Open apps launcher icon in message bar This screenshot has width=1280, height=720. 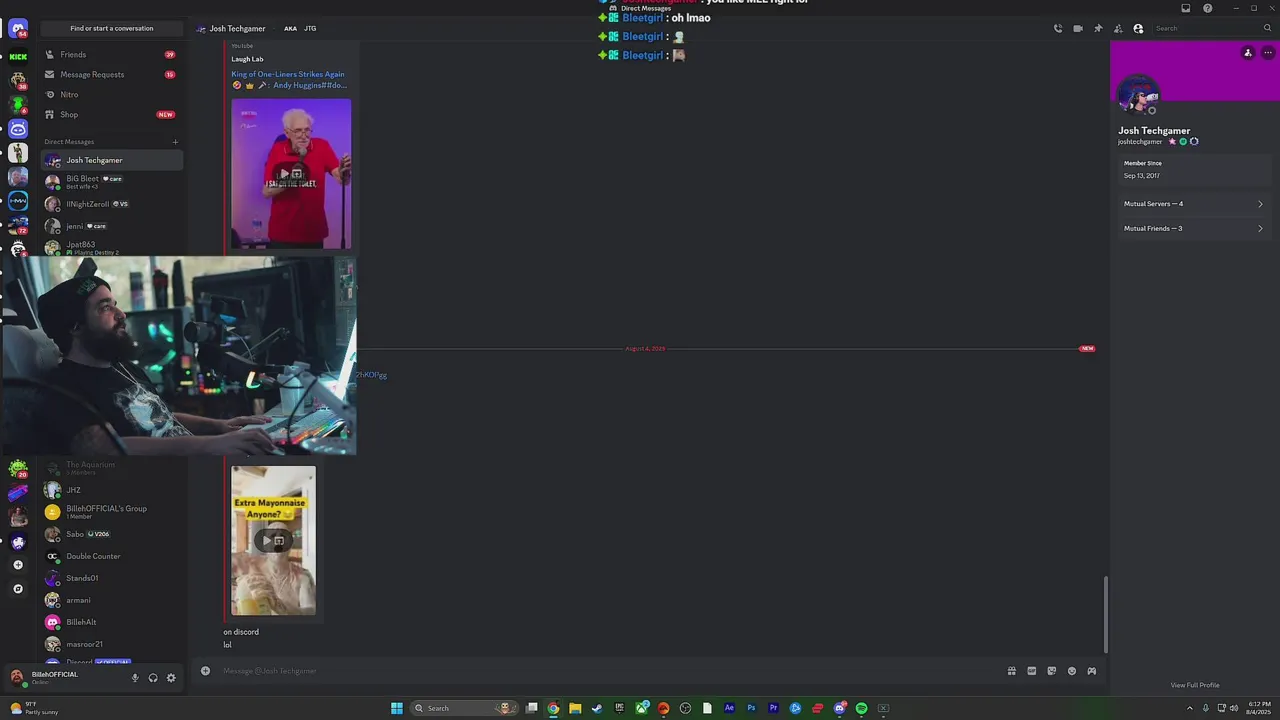pyautogui.click(x=1092, y=671)
